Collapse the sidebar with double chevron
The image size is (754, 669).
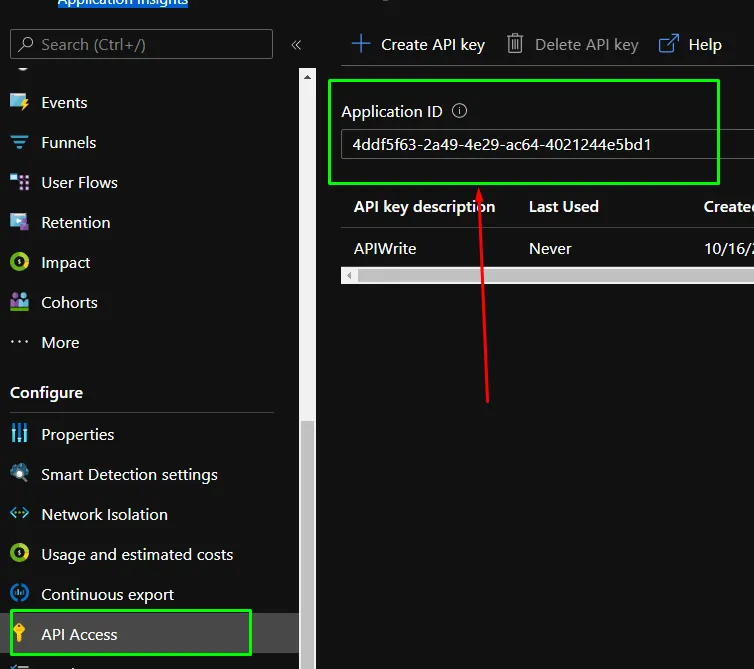pyautogui.click(x=296, y=45)
